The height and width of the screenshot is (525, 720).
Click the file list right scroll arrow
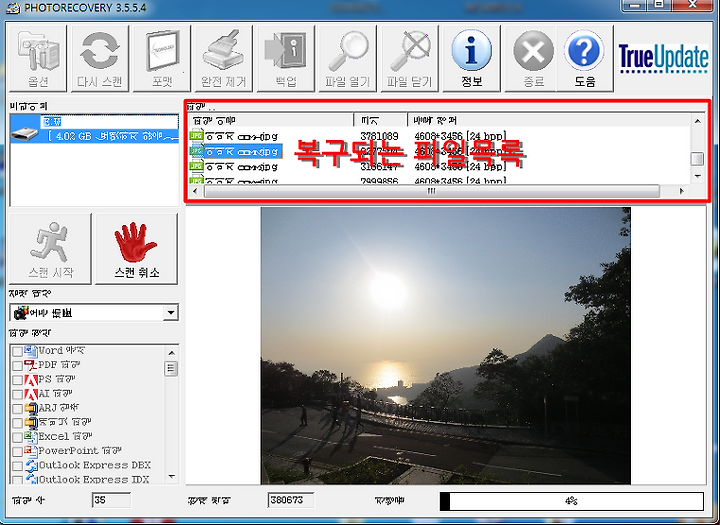click(682, 191)
